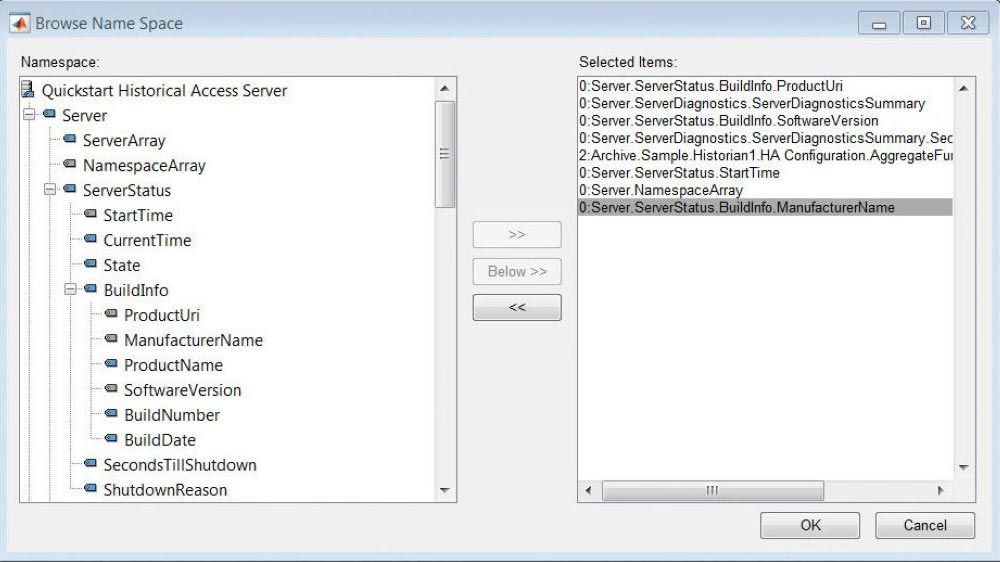
Task: Confirm with the OK button
Action: 810,525
